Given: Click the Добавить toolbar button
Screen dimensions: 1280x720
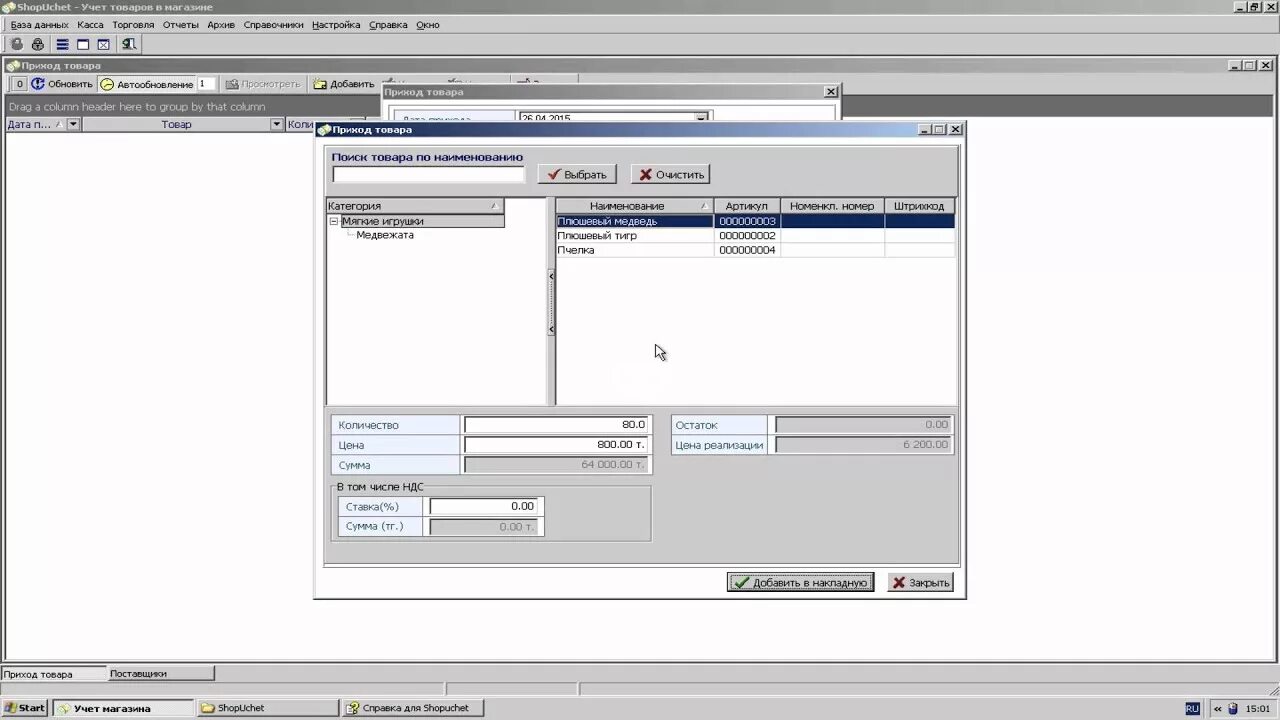Looking at the screenshot, I should [344, 84].
